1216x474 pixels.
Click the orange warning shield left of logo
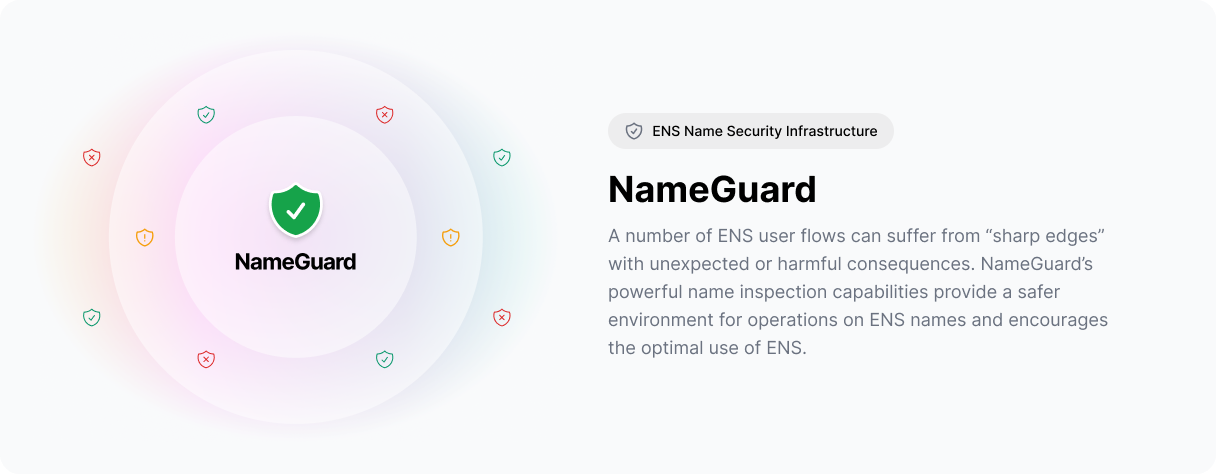[x=145, y=237]
